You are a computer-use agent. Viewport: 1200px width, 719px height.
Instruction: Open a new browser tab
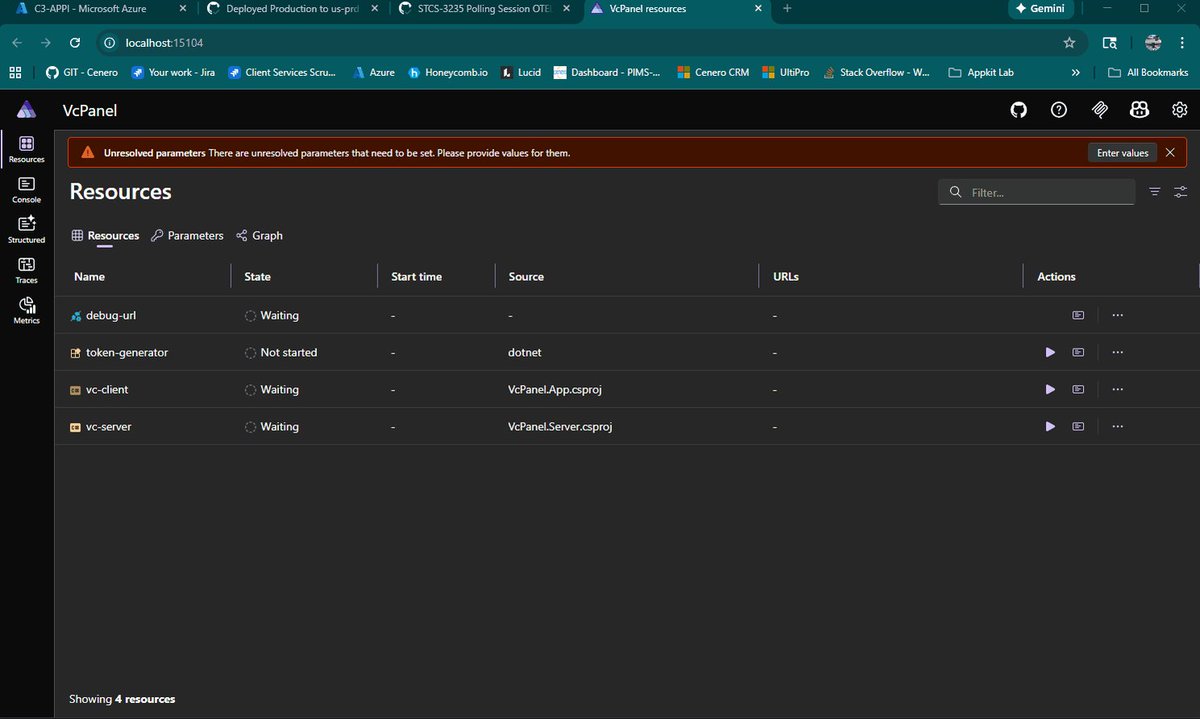coord(787,9)
